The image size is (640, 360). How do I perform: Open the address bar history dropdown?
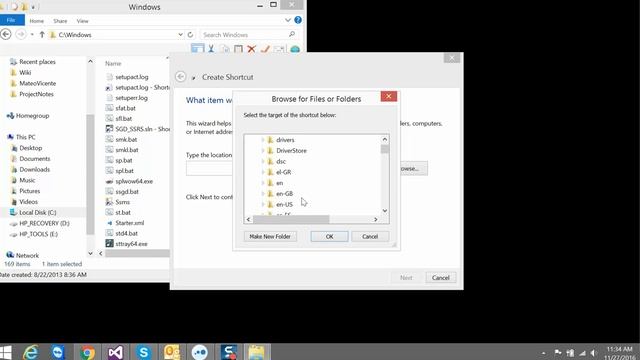(x=180, y=35)
